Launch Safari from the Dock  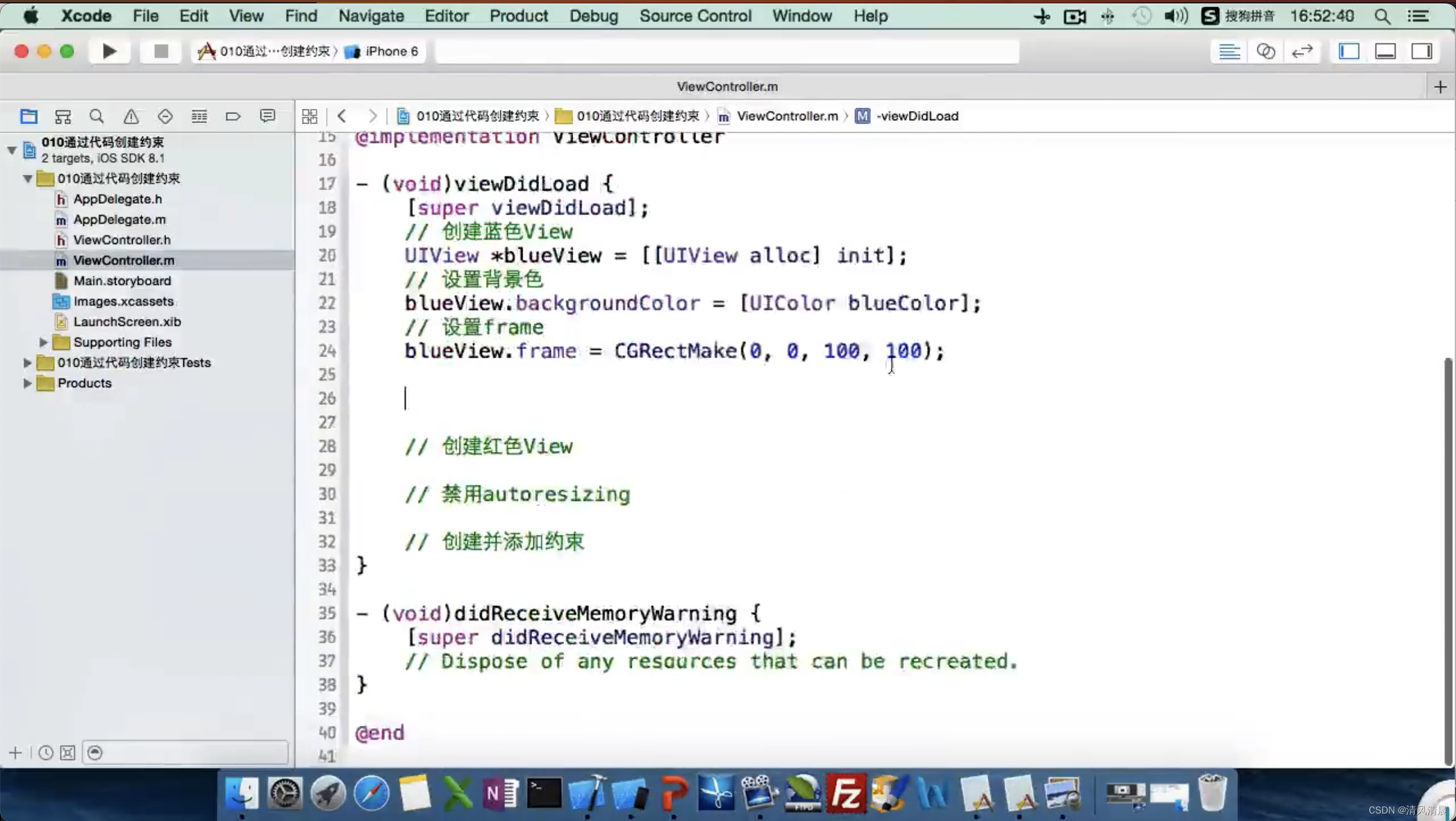tap(371, 793)
